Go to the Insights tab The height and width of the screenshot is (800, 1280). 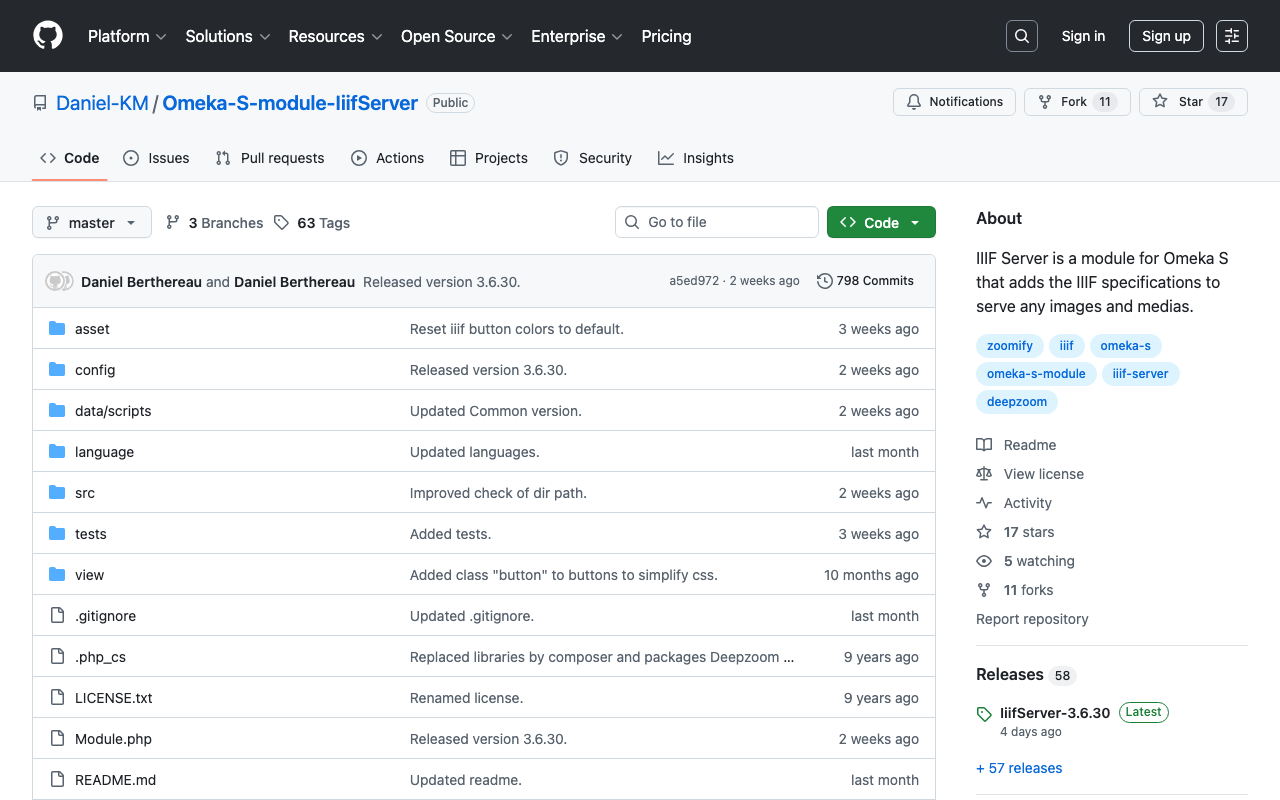[x=695, y=158]
